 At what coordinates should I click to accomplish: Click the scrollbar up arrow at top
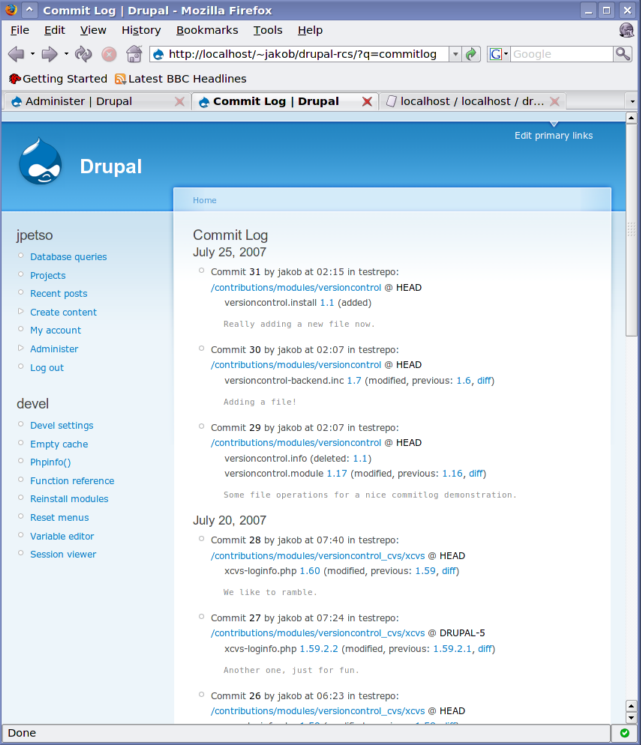(631, 118)
